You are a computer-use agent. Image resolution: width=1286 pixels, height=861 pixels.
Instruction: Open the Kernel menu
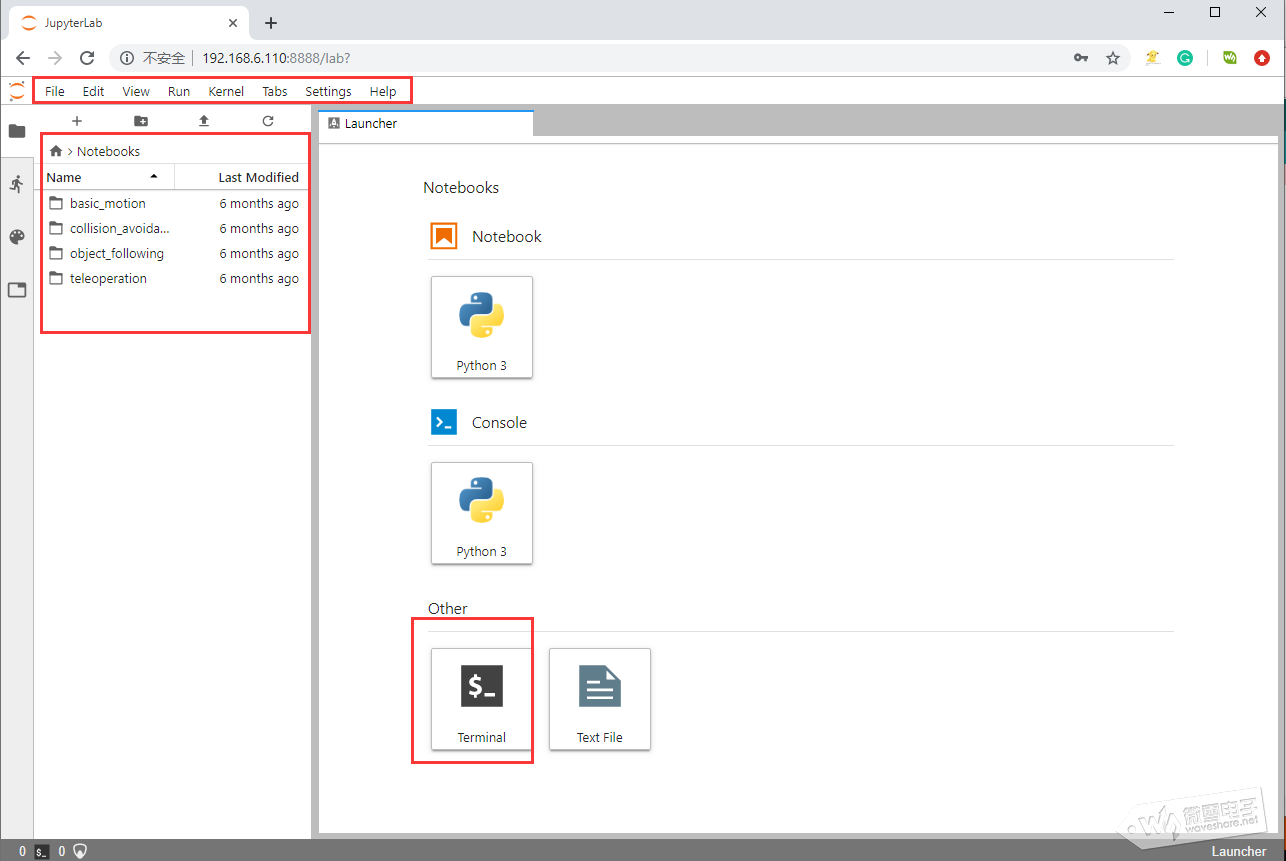click(x=226, y=91)
